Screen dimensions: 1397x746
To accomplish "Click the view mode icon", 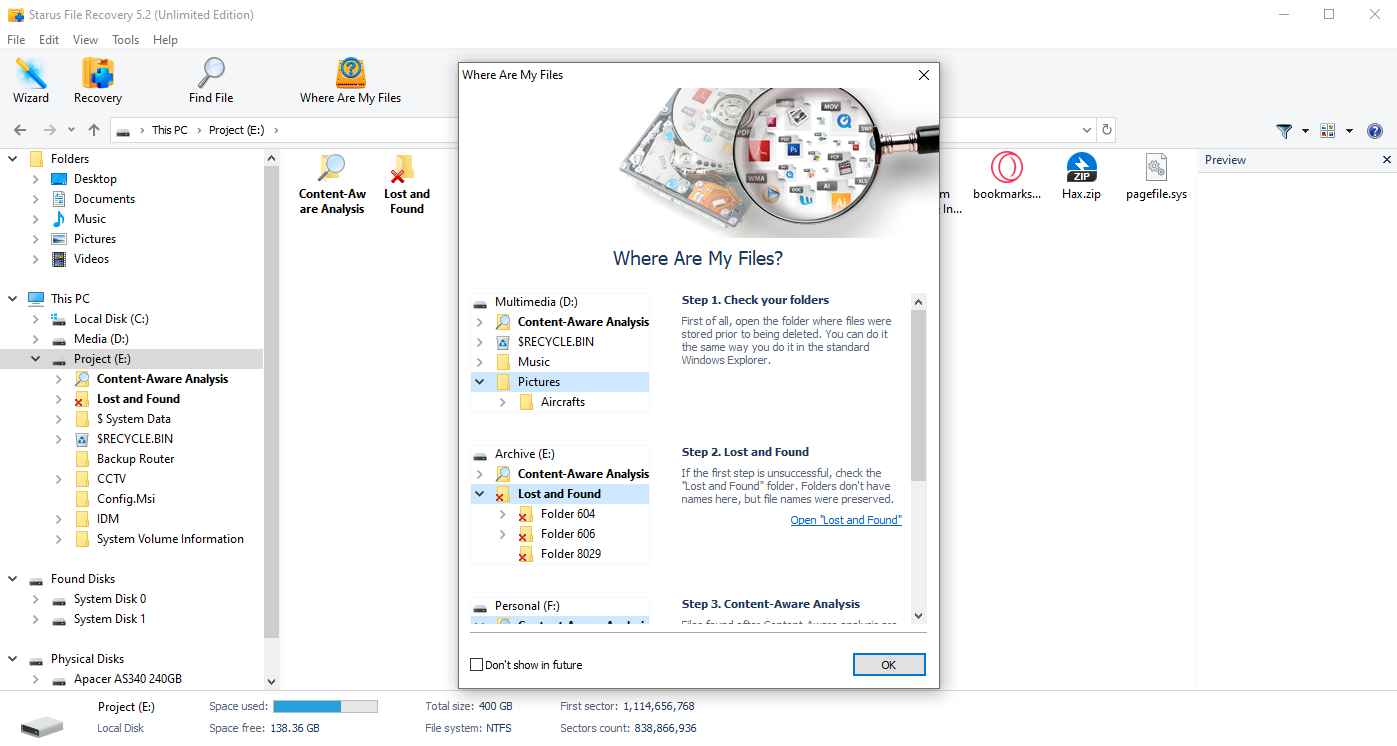I will [x=1328, y=131].
